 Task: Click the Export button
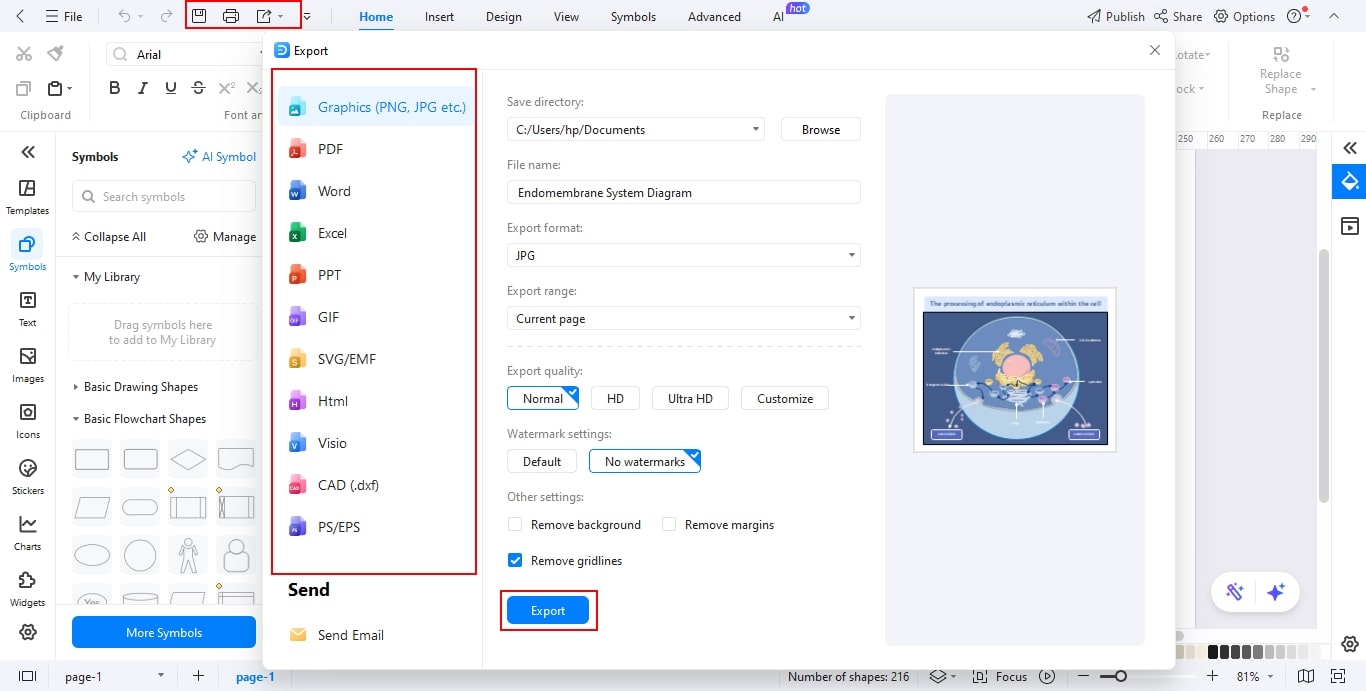pos(548,610)
